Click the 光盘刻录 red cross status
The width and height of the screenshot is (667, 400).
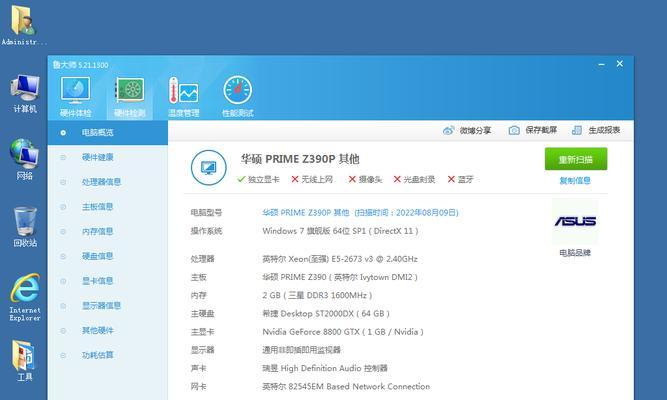(414, 180)
